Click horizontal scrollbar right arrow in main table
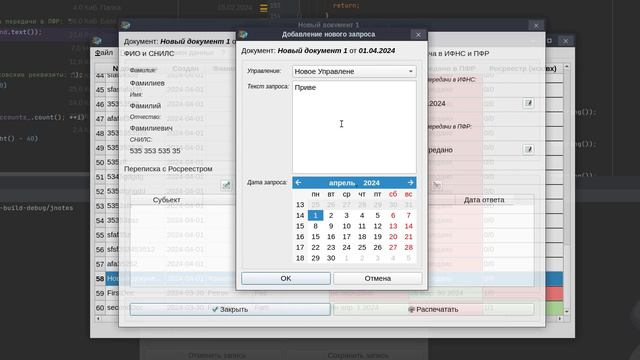The width and height of the screenshot is (640, 360). (x=560, y=319)
